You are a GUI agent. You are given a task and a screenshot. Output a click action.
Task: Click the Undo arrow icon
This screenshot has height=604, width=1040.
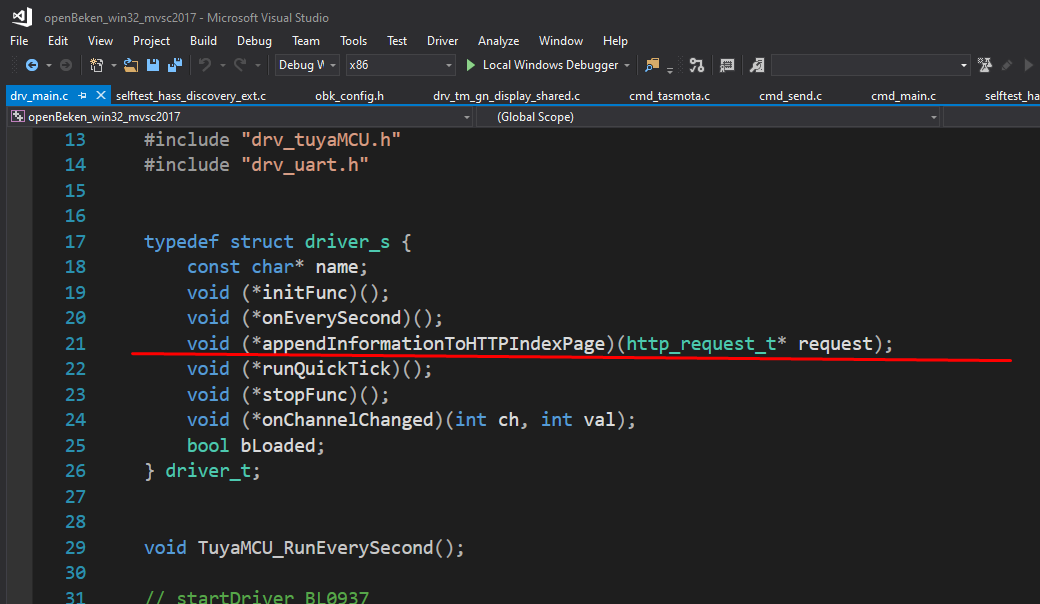pyautogui.click(x=205, y=65)
